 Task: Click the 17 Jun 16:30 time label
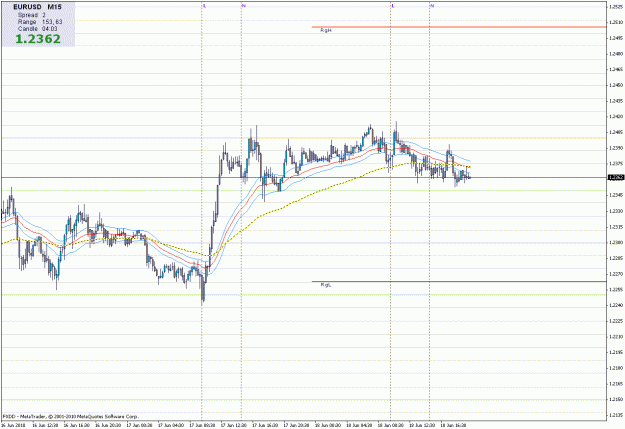[x=265, y=425]
